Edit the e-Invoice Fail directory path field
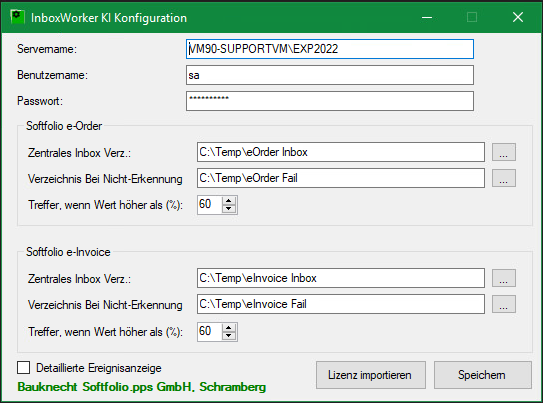Image resolution: width=543 pixels, height=403 pixels. 341,304
